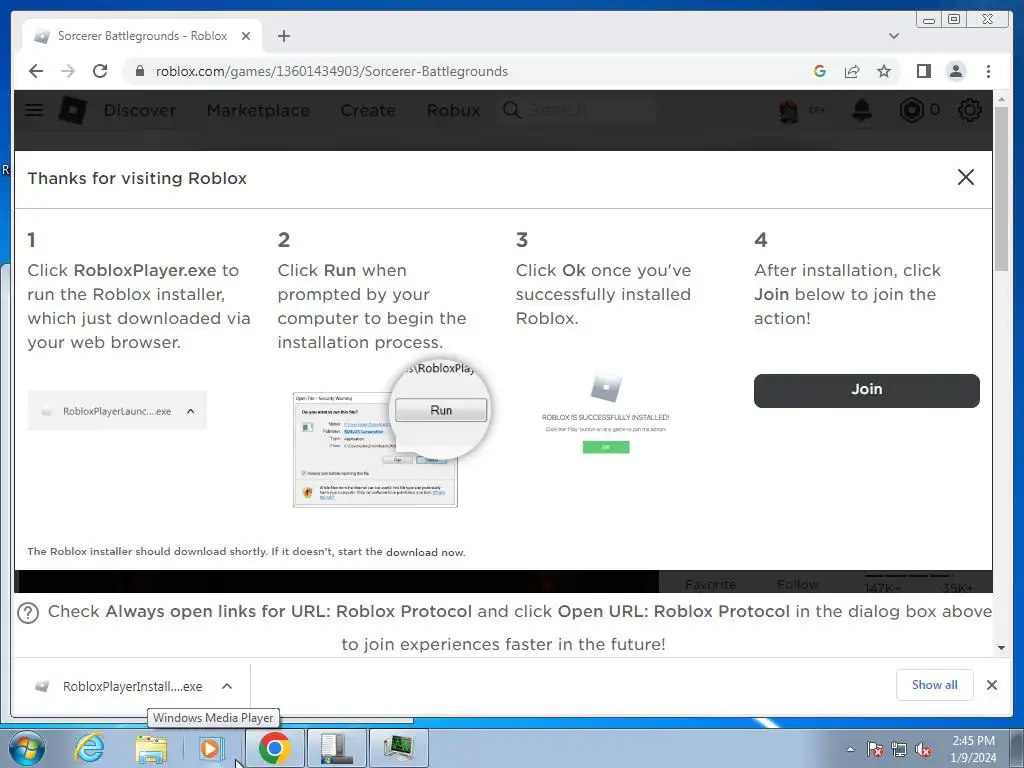Launch Windows Media Player from taskbar

(x=211, y=748)
